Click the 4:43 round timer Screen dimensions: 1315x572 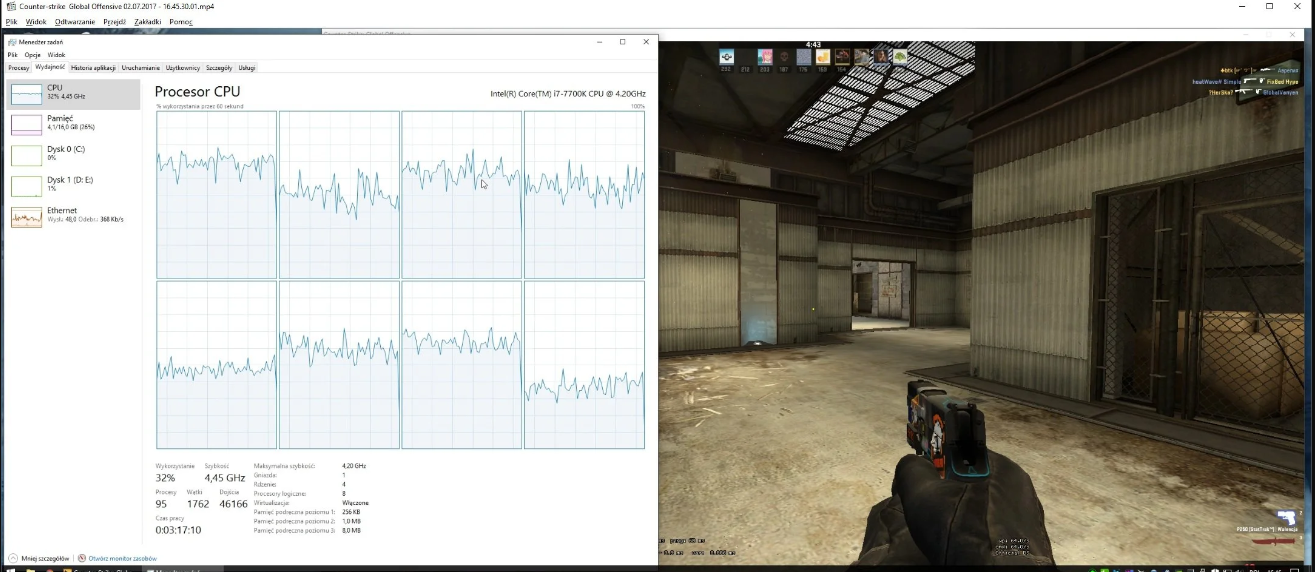tap(813, 45)
